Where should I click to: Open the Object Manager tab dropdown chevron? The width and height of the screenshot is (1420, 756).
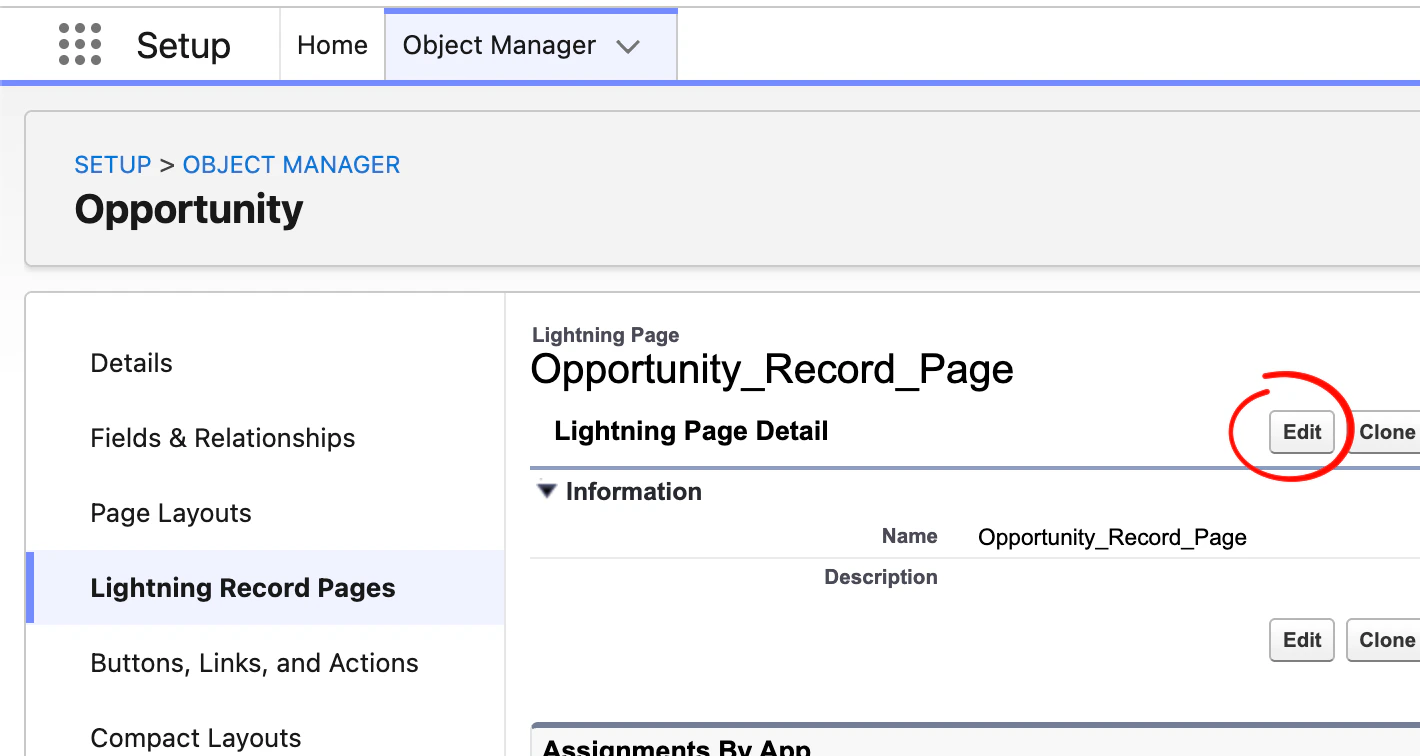coord(628,46)
